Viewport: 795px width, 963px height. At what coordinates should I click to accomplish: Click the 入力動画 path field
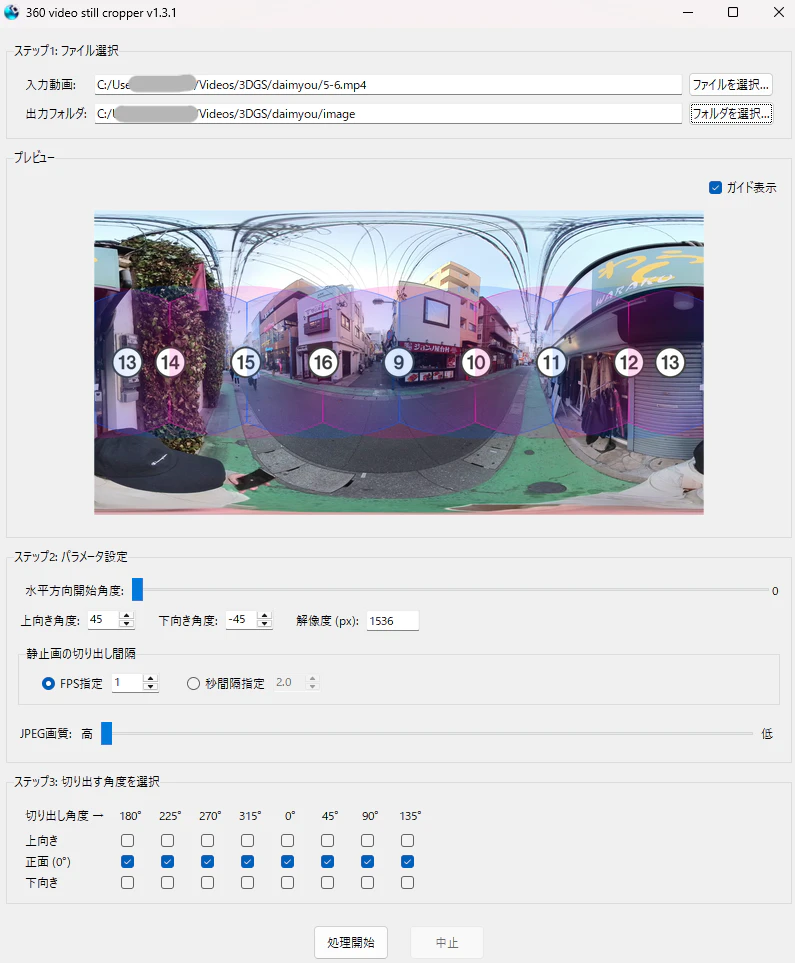(388, 85)
